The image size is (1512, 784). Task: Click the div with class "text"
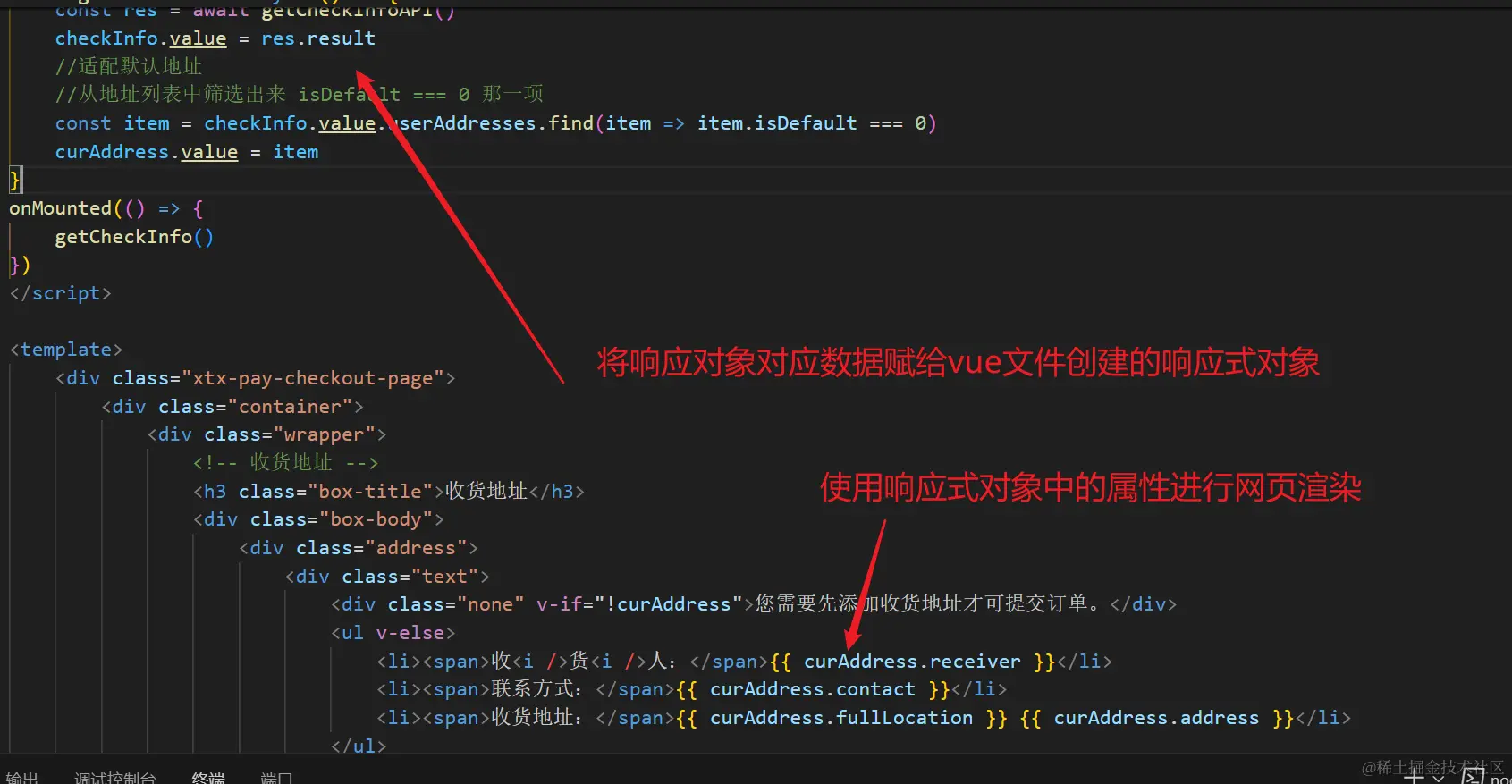(386, 577)
